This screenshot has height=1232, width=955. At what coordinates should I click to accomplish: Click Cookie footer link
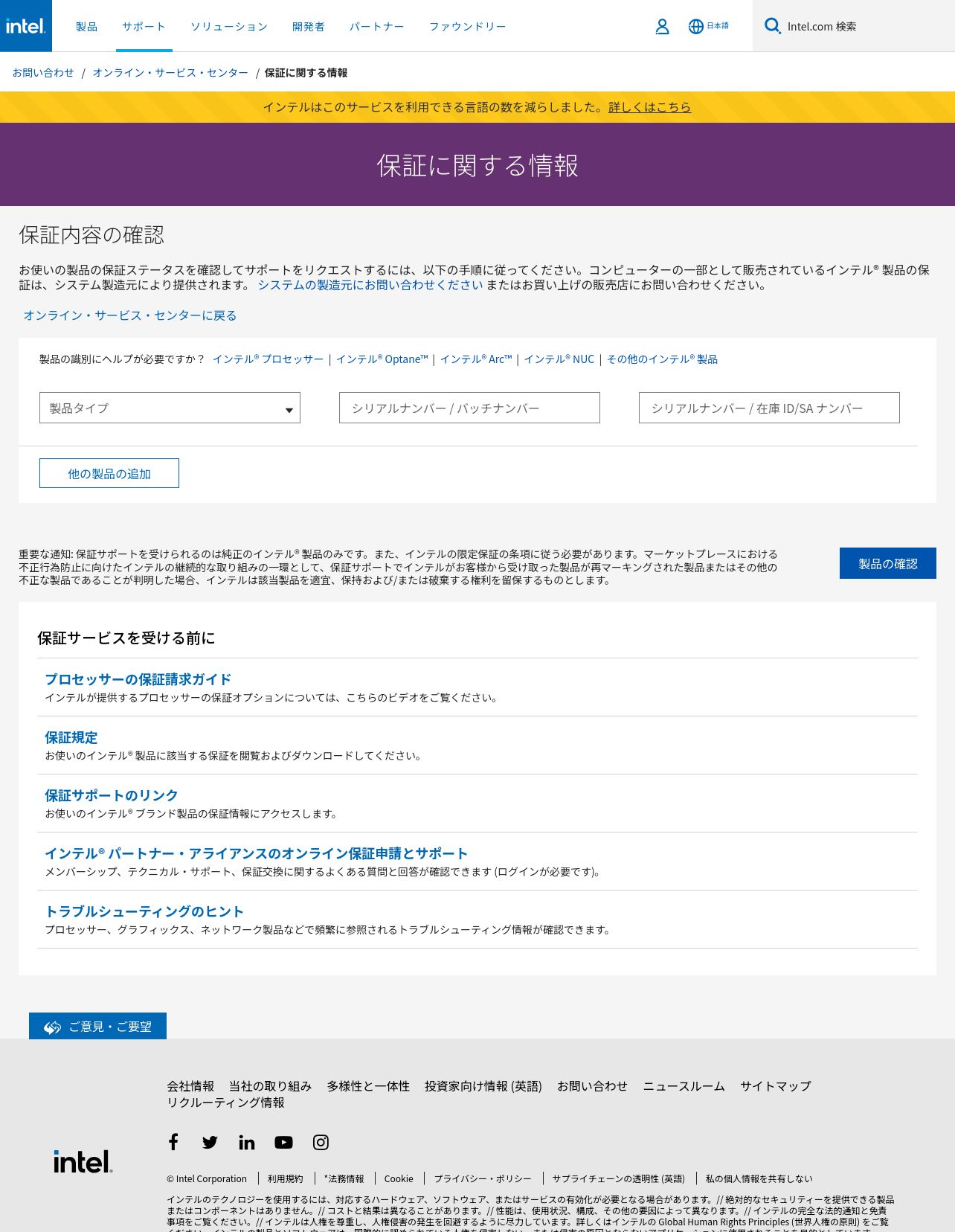point(399,1178)
